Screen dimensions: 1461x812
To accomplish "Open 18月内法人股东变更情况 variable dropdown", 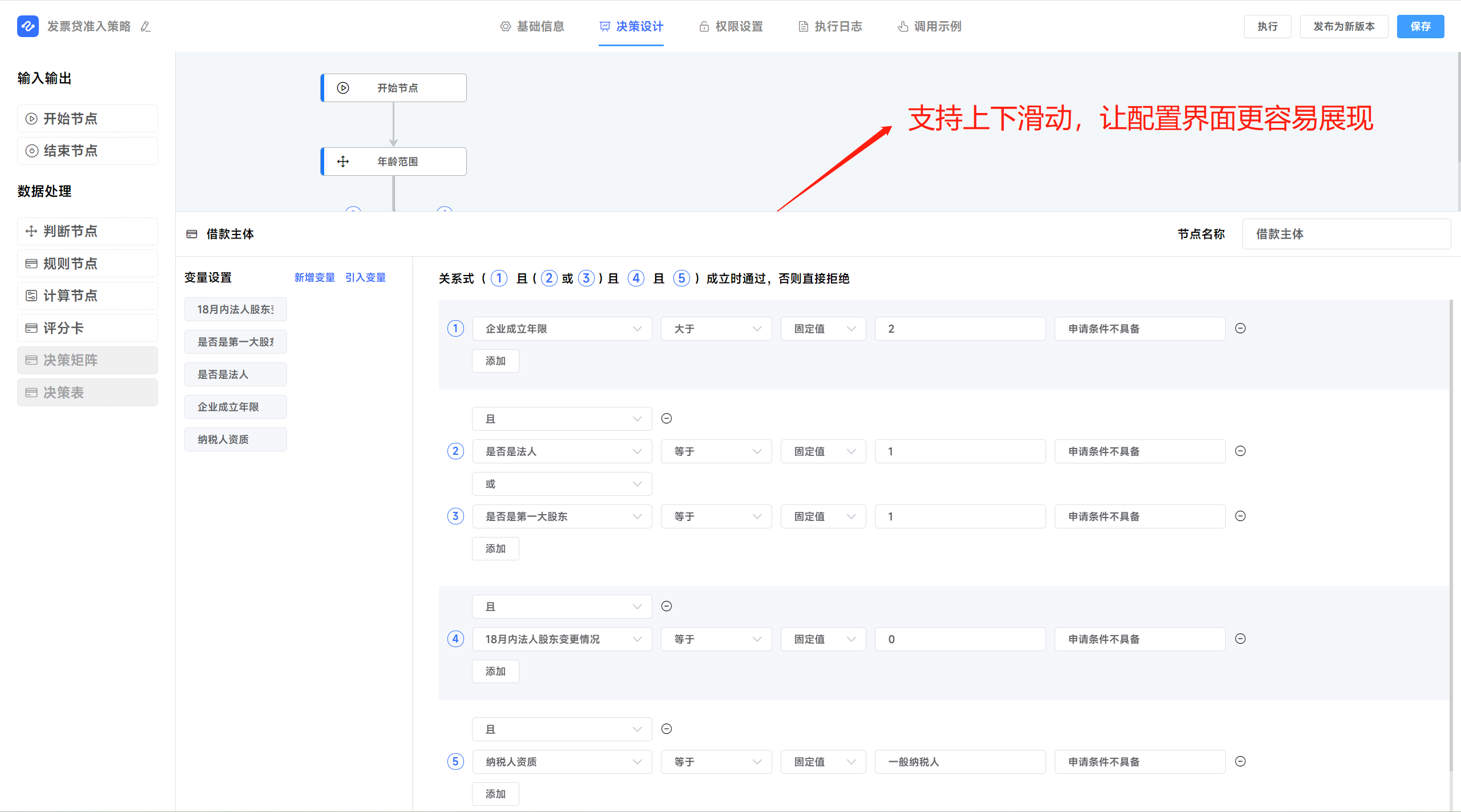I will 562,639.
